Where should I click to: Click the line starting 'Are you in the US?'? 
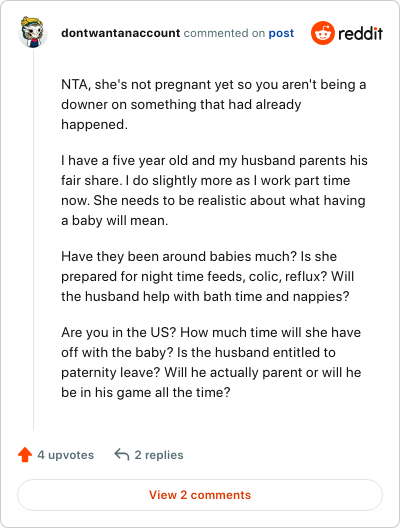pos(211,332)
